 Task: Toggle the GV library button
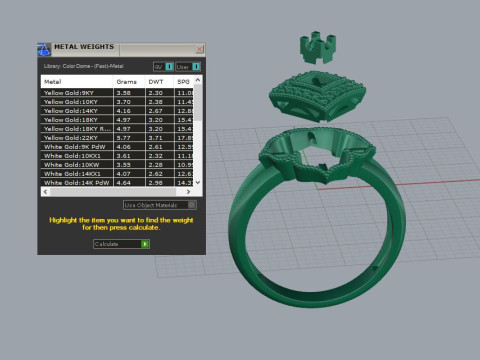coord(163,67)
